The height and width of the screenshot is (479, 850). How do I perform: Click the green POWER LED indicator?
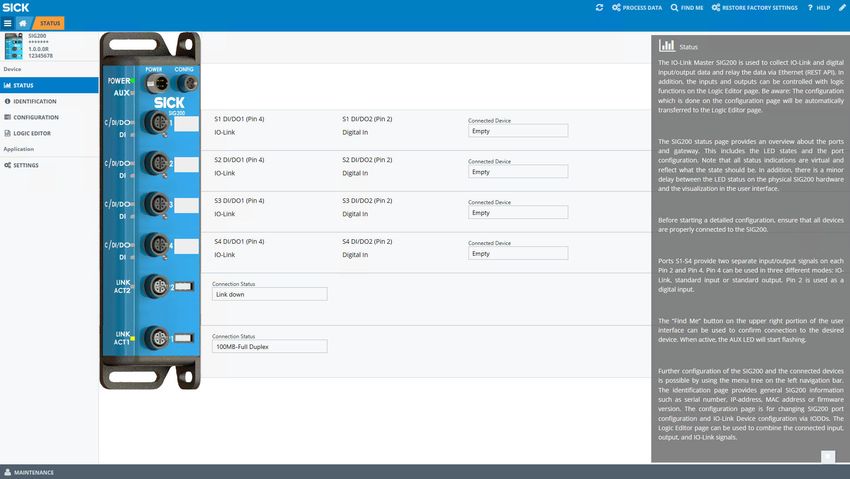pos(132,81)
